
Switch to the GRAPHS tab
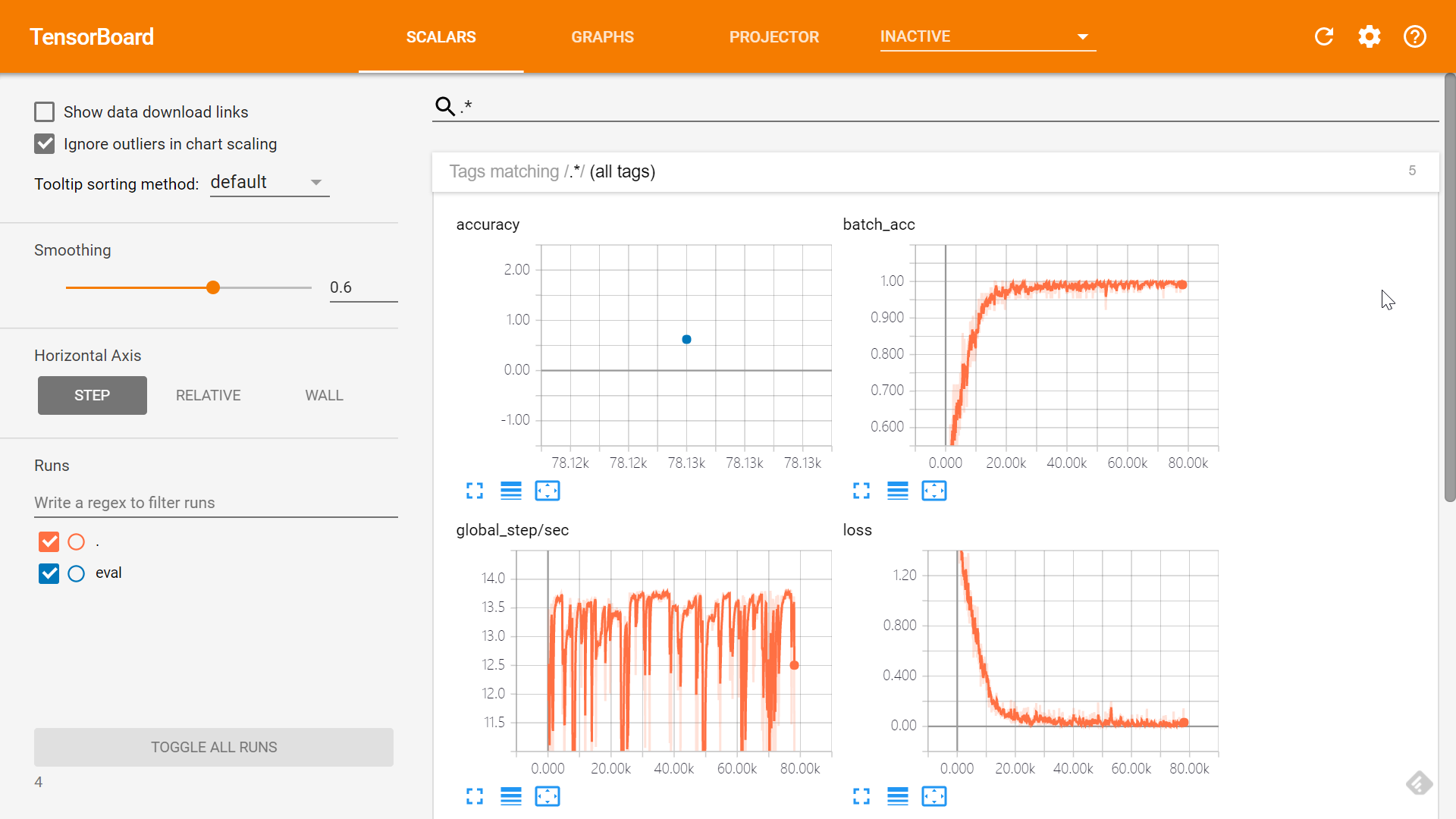[602, 36]
